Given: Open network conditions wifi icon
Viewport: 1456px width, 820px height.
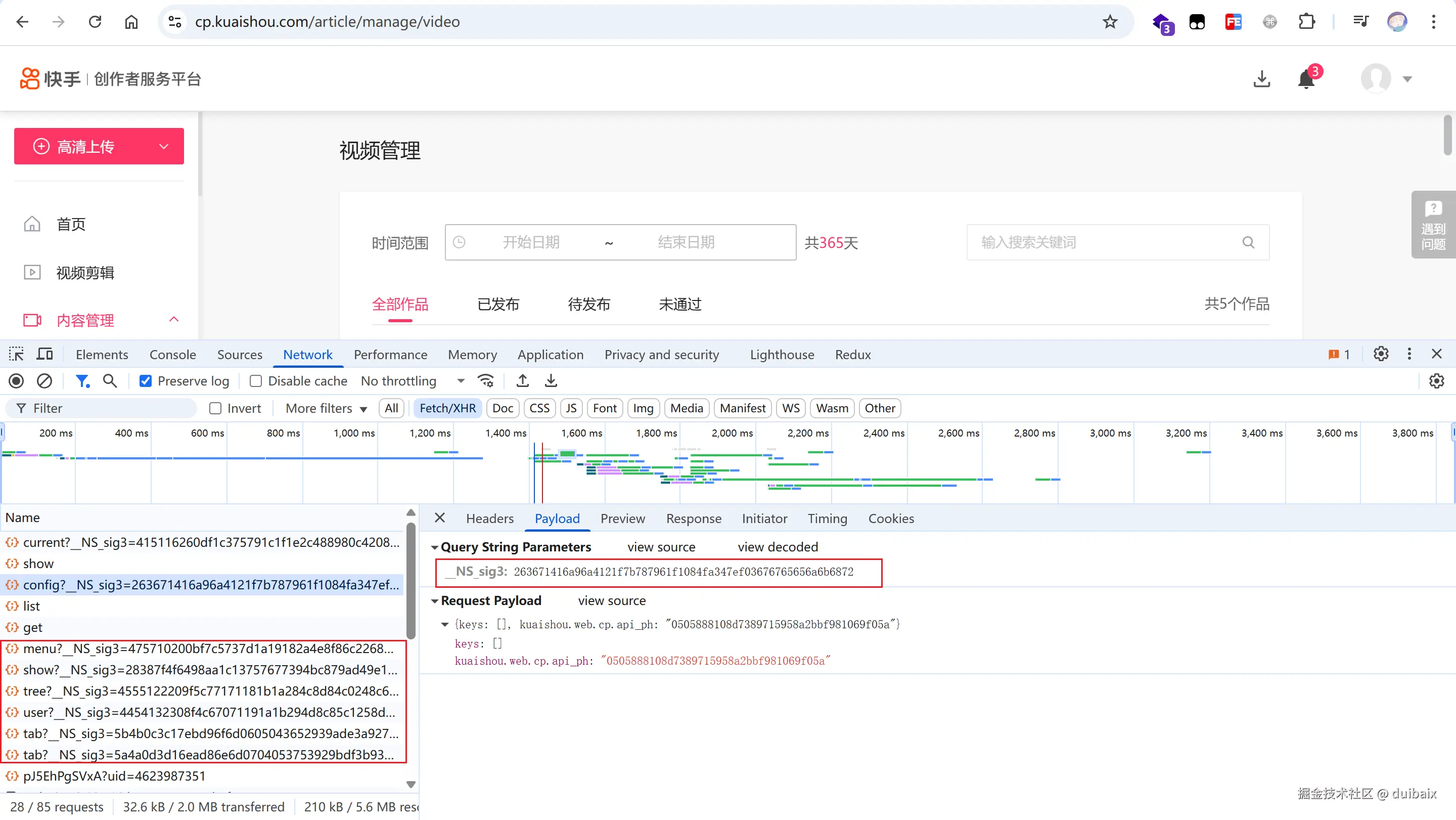Looking at the screenshot, I should (486, 381).
